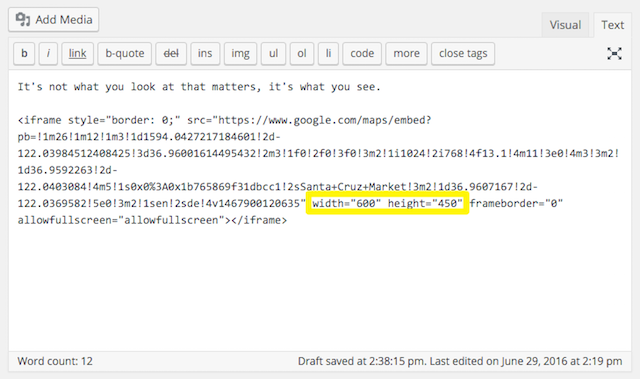Insert an image with img button
The image size is (640, 379).
coord(240,53)
